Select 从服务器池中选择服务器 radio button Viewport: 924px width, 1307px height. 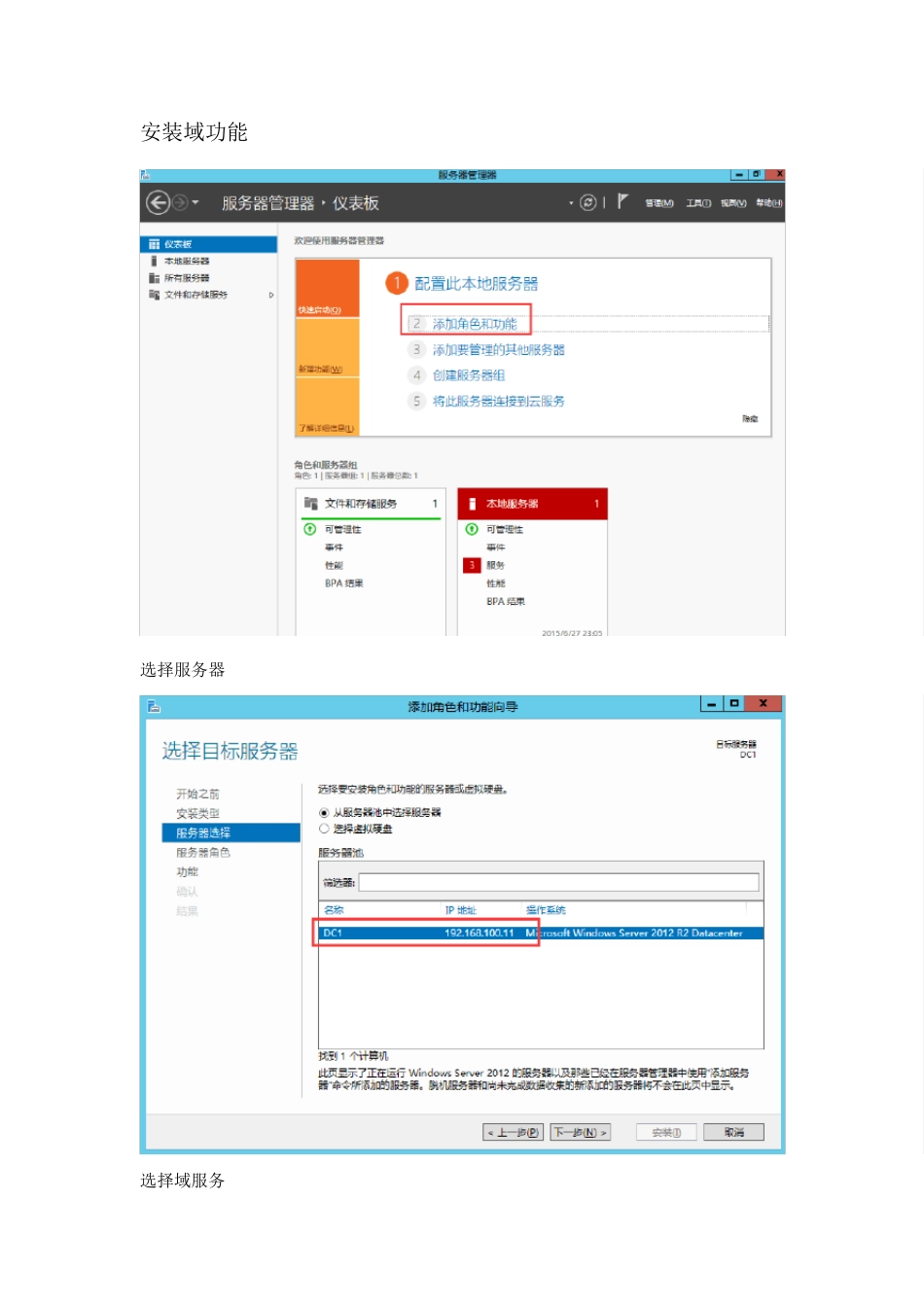(324, 813)
